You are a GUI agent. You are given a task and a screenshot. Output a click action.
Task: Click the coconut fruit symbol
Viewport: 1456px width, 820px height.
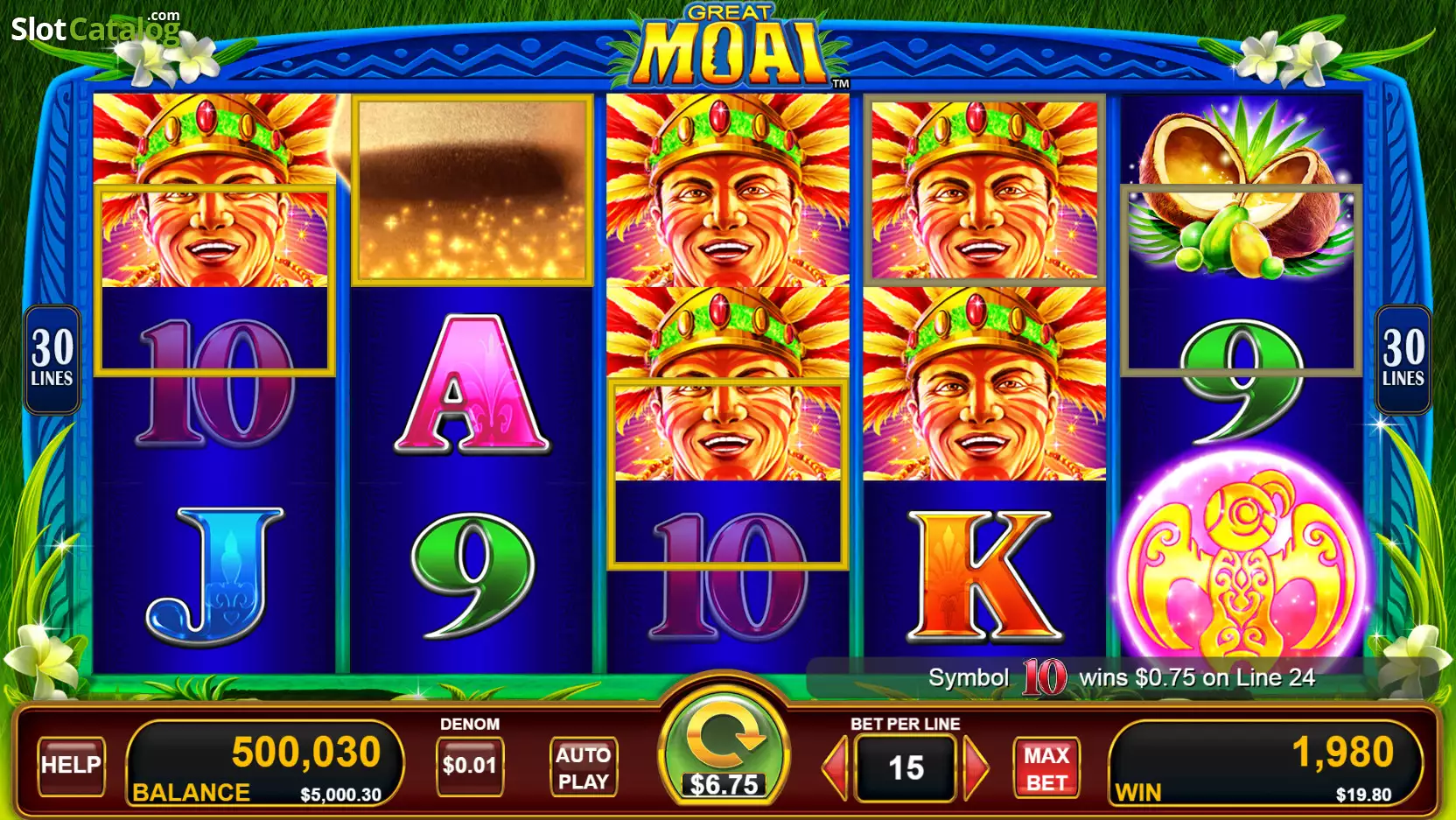tap(1242, 188)
